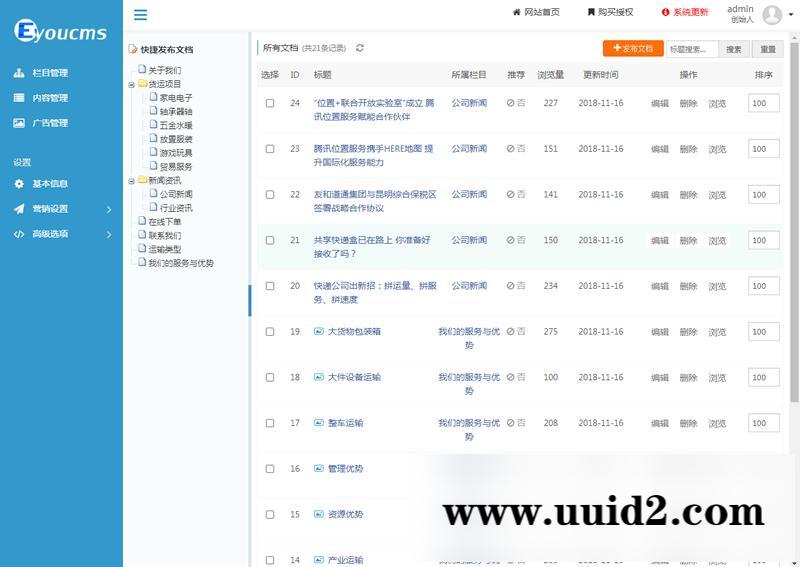Select 贸易服务 in the category tree

tap(176, 166)
